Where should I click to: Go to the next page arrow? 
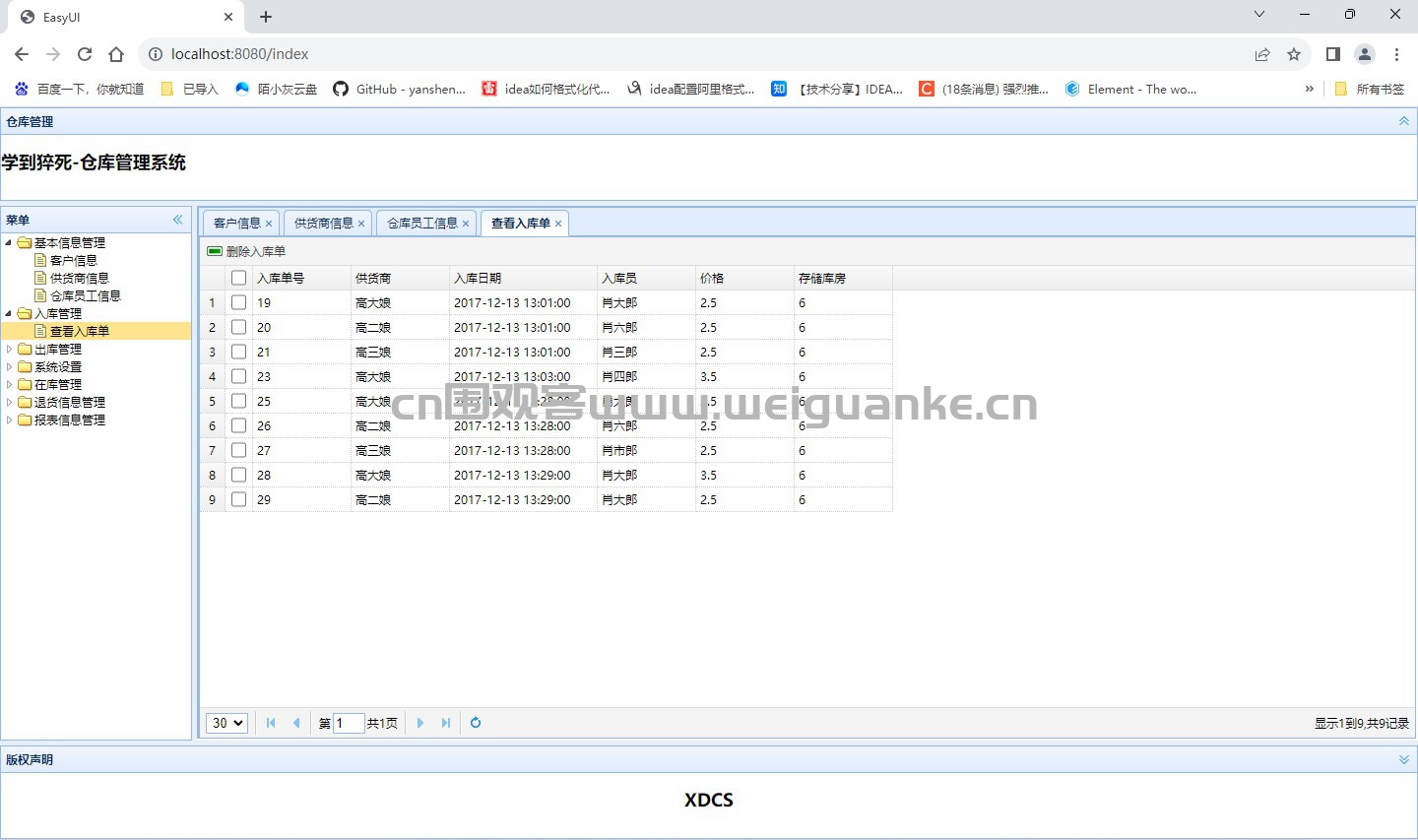click(420, 723)
